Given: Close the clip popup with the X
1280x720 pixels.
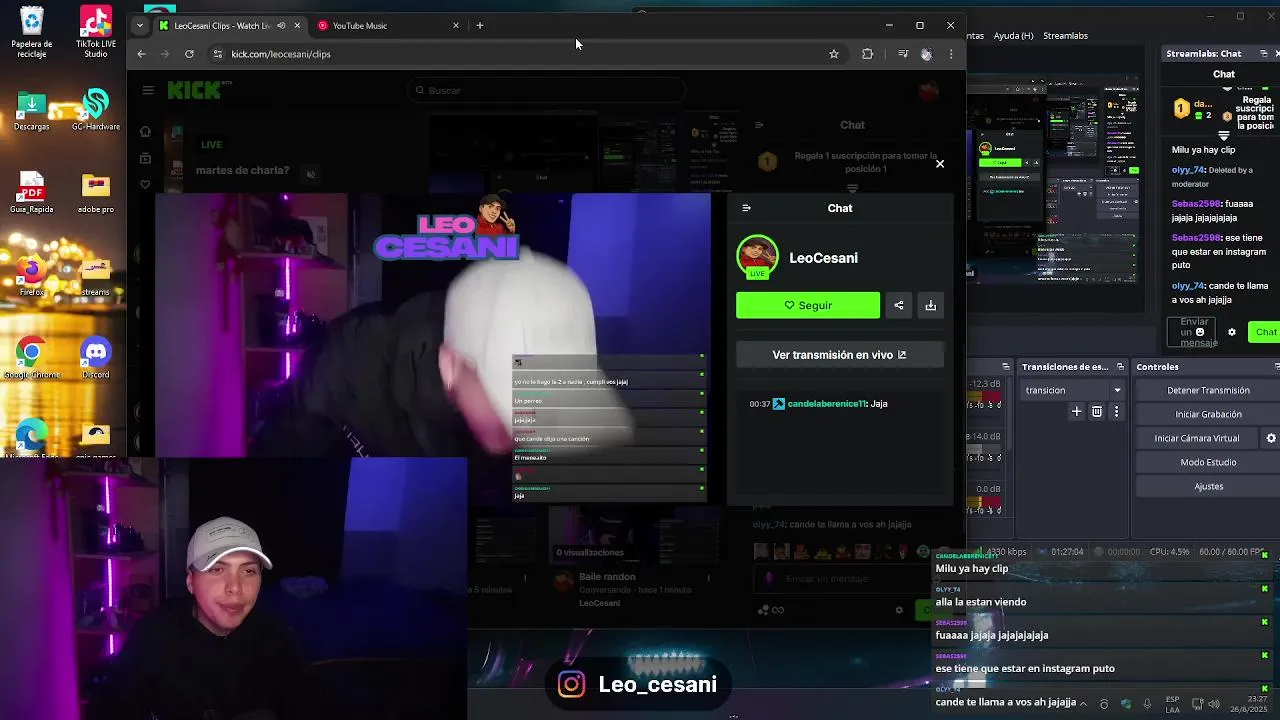Looking at the screenshot, I should click(x=939, y=164).
